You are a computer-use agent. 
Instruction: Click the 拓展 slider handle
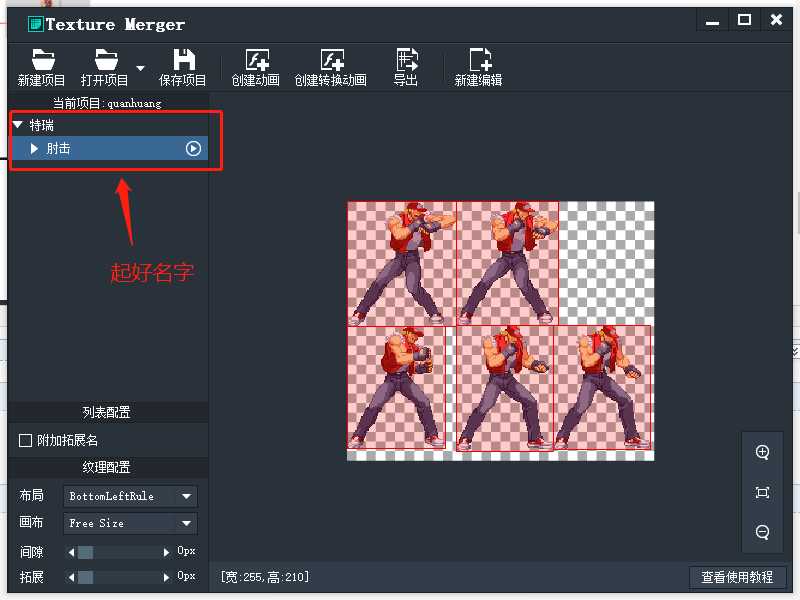click(85, 577)
